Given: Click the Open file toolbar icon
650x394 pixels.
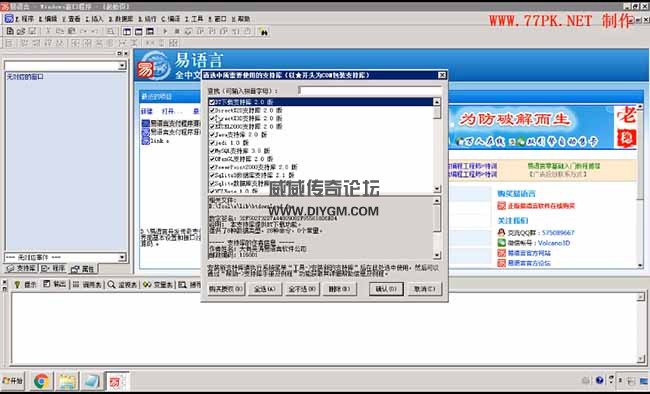Looking at the screenshot, I should tap(21, 31).
